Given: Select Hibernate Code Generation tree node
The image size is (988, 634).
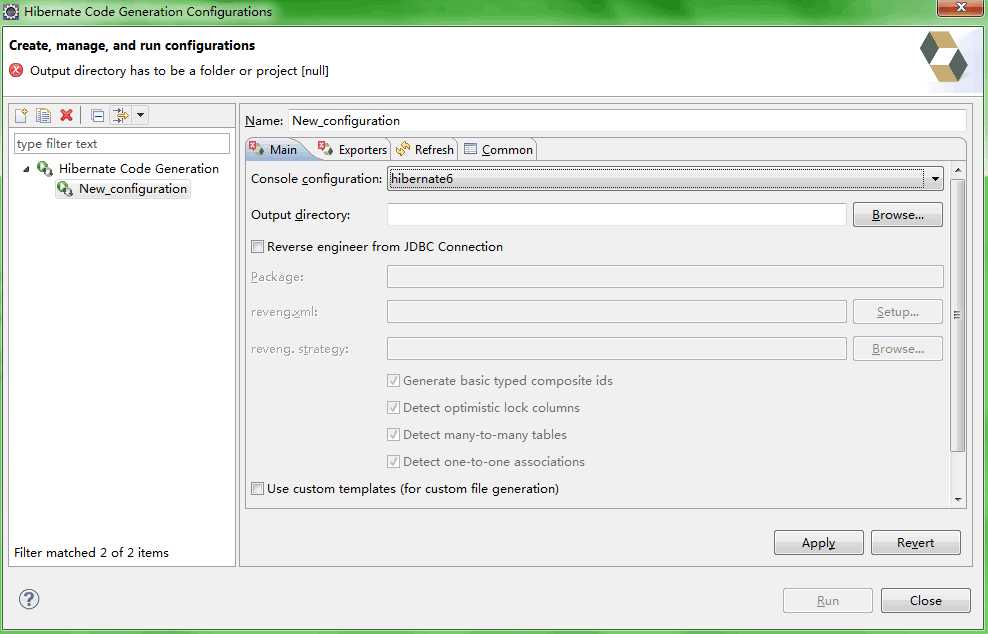Looking at the screenshot, I should click(x=139, y=169).
